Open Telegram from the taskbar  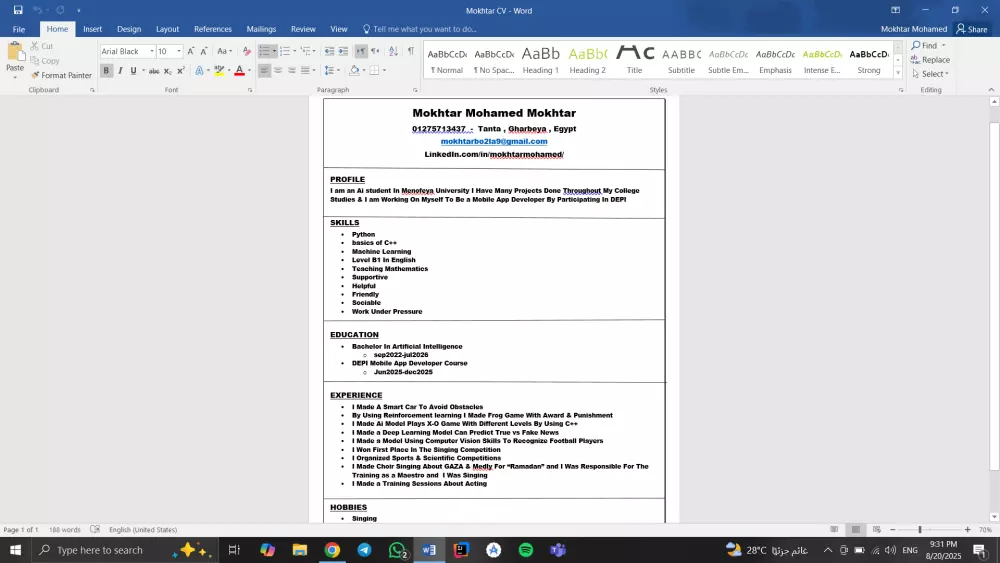click(364, 550)
